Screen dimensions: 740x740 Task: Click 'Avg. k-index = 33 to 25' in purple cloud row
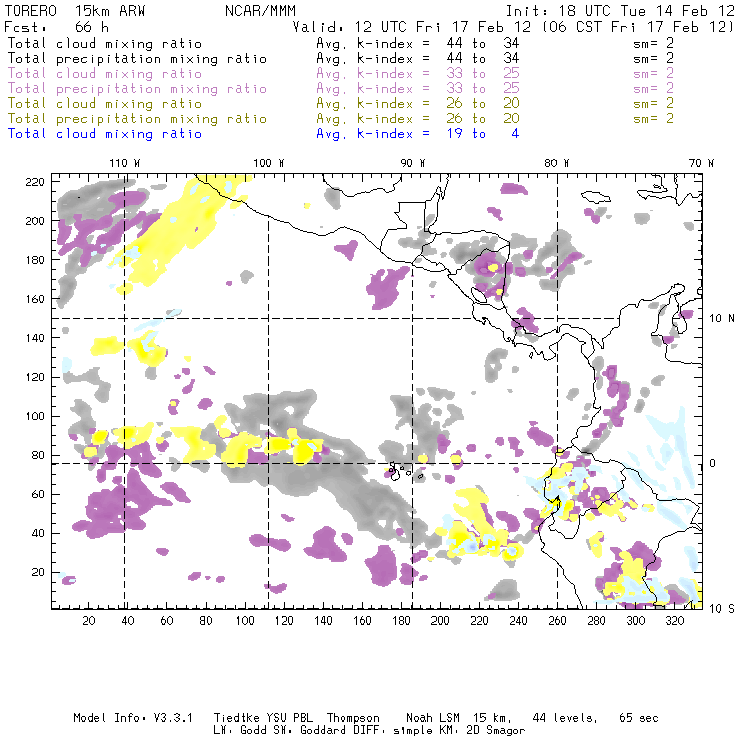418,74
